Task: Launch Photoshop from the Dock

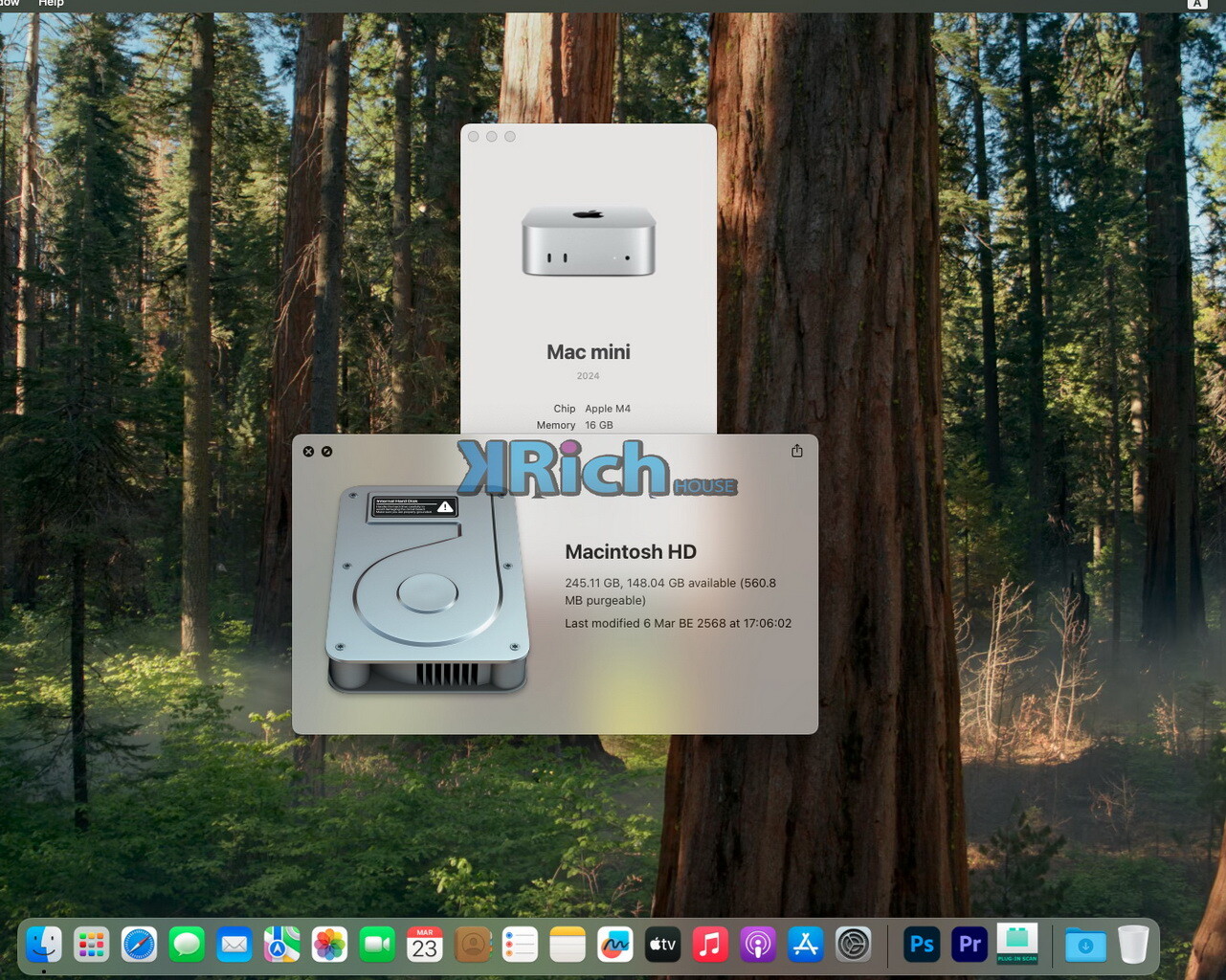Action: point(922,945)
